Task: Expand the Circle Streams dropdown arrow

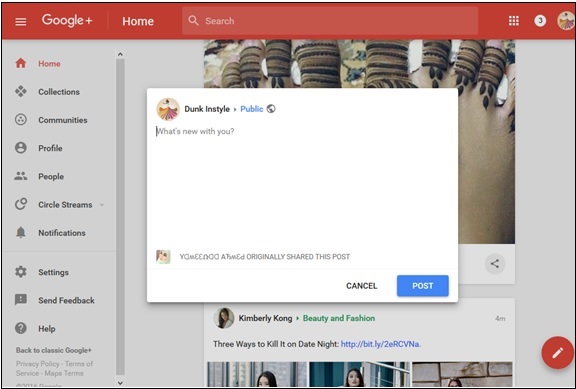Action: pos(102,205)
